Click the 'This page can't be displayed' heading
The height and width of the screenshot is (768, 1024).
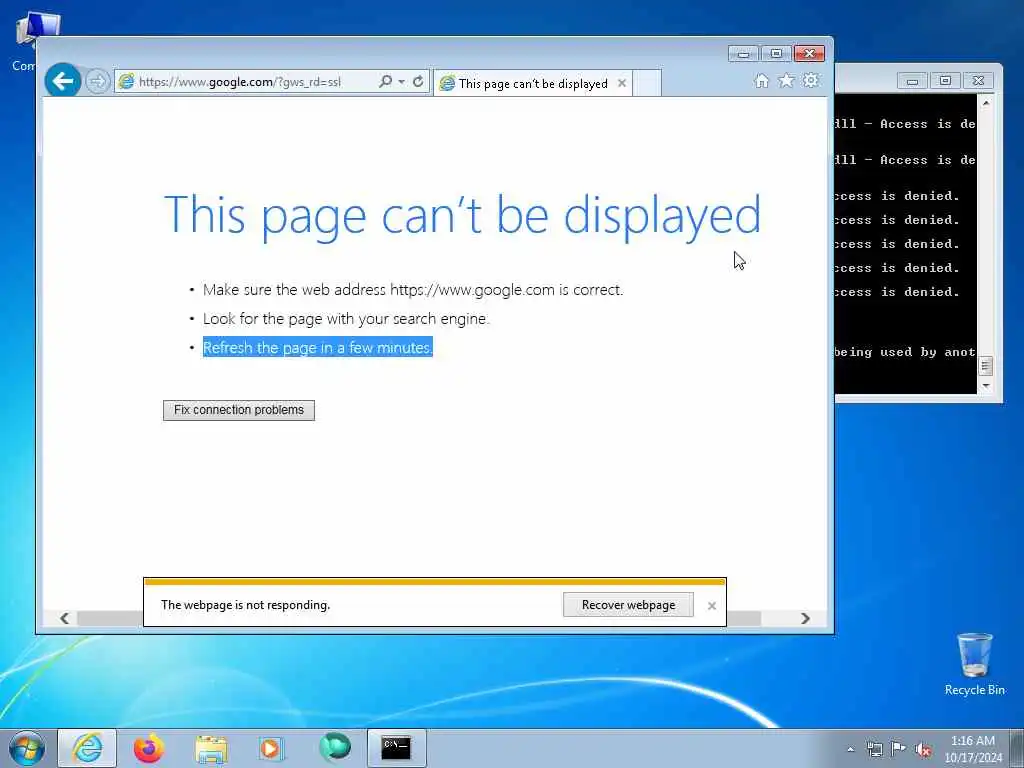pos(462,216)
